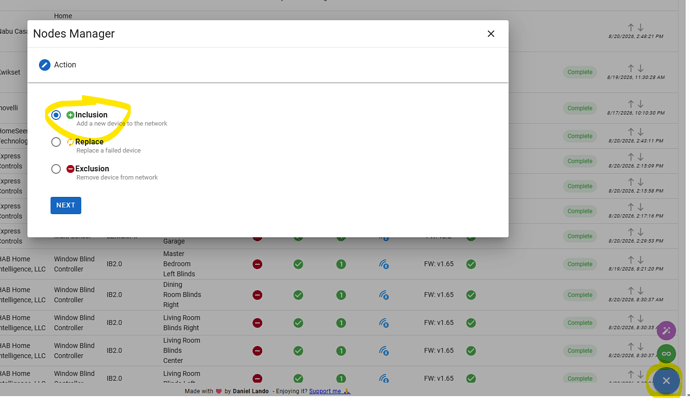The height and width of the screenshot is (398, 690).
Task: Click Complete chip beside 11:30:28 AM timestamp
Action: [580, 72]
